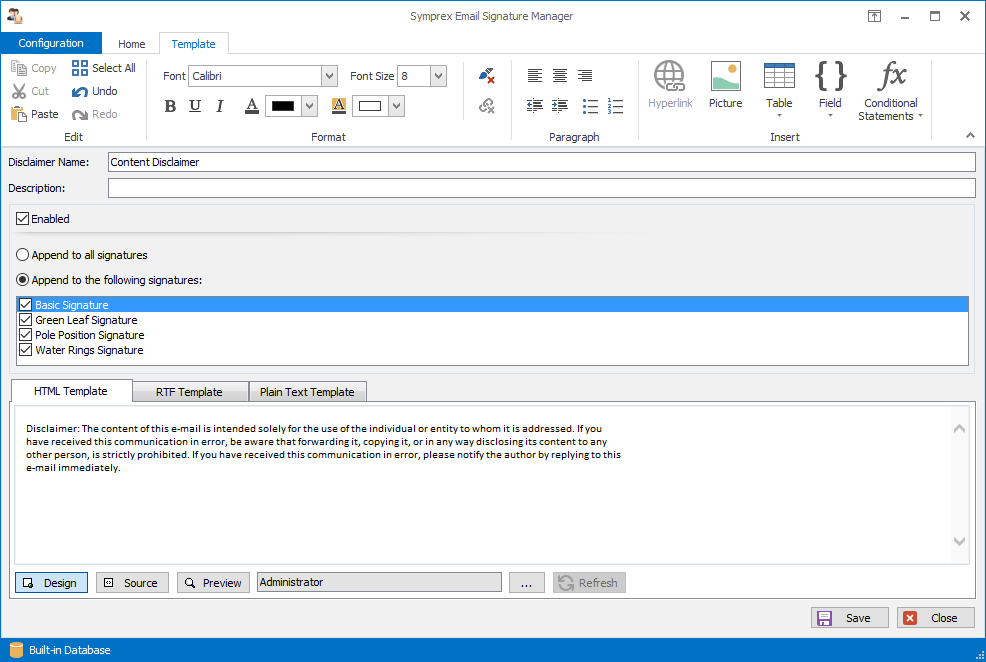Click the Redo arrow icon
Viewport: 986px width, 662px height.
[80, 114]
